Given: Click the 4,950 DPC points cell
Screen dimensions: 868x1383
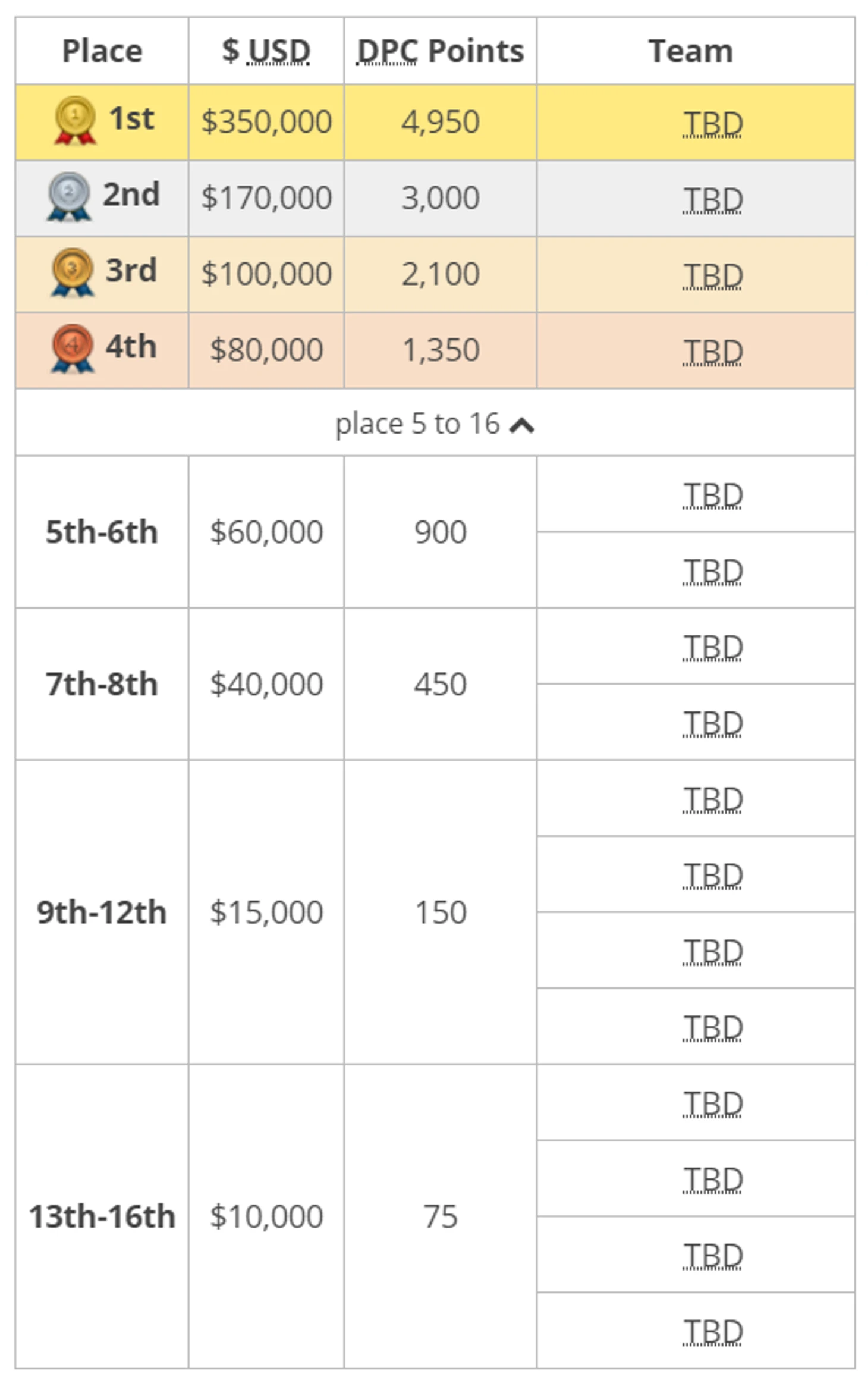Looking at the screenshot, I should pos(440,122).
